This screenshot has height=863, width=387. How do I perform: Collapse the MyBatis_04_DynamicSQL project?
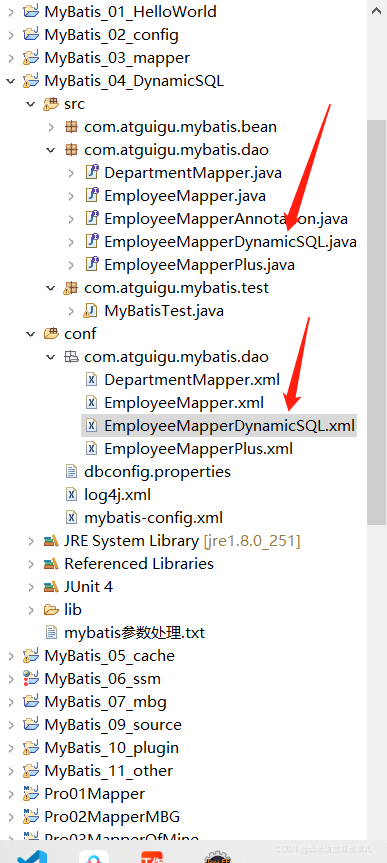(x=10, y=81)
